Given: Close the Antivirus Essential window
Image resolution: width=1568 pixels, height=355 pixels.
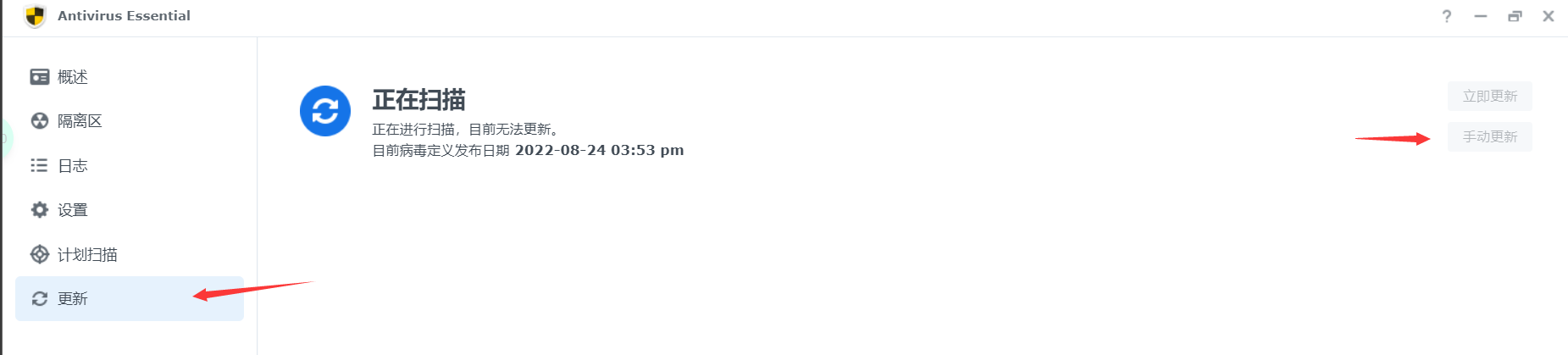Looking at the screenshot, I should tap(1549, 16).
